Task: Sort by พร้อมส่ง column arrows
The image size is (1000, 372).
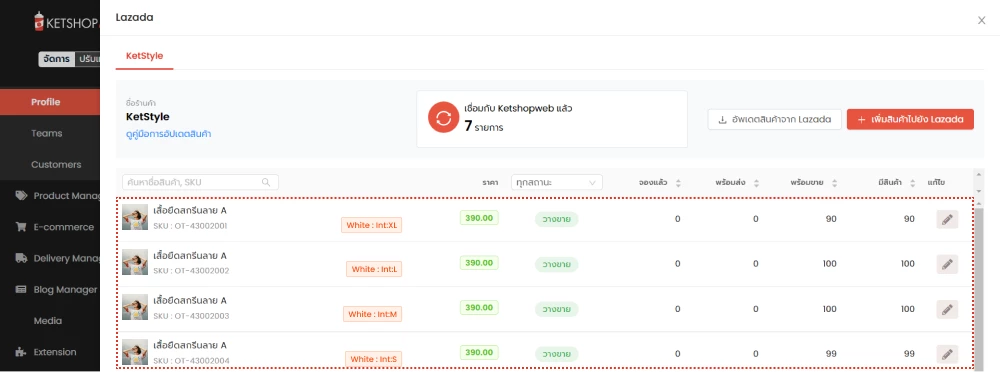Action: 756,183
